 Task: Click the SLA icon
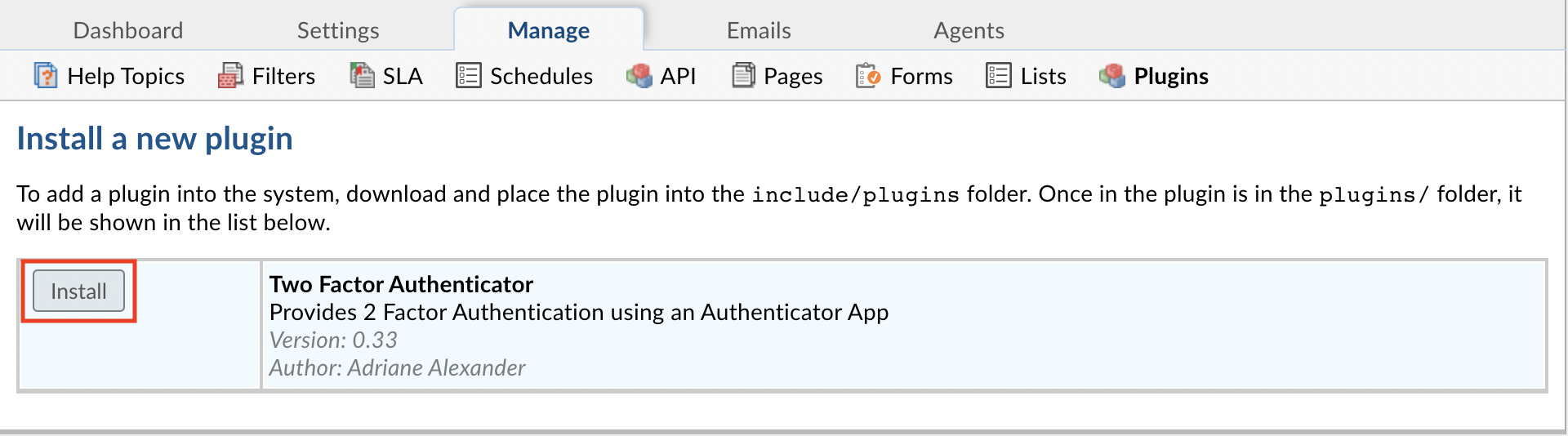pyautogui.click(x=362, y=75)
